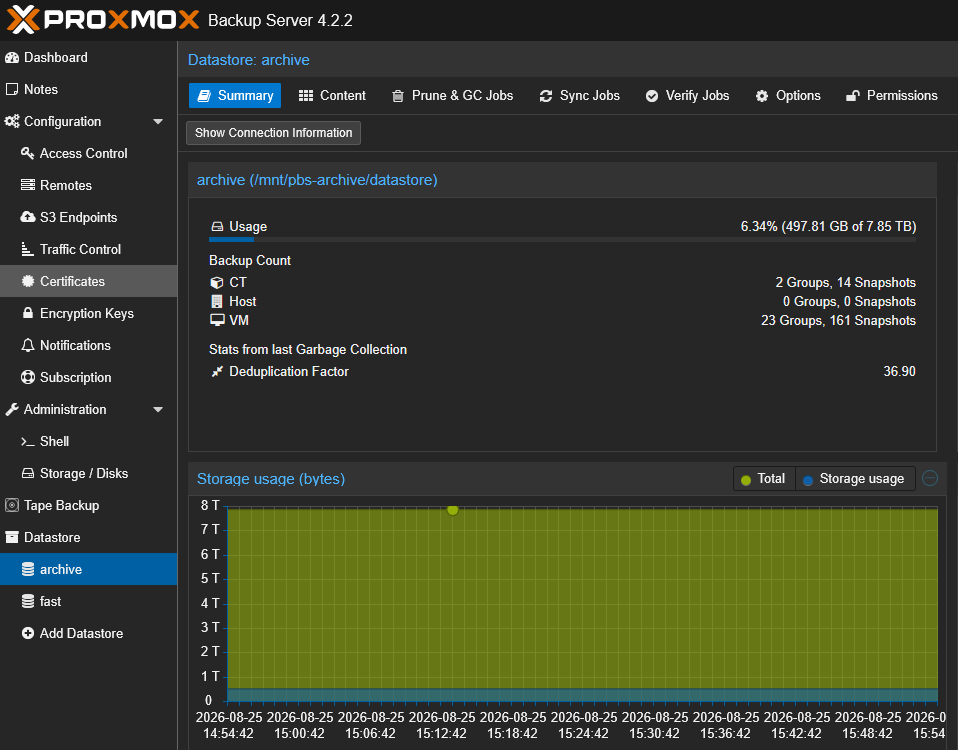Click the green data point marker on chart
This screenshot has height=750, width=958.
click(453, 509)
